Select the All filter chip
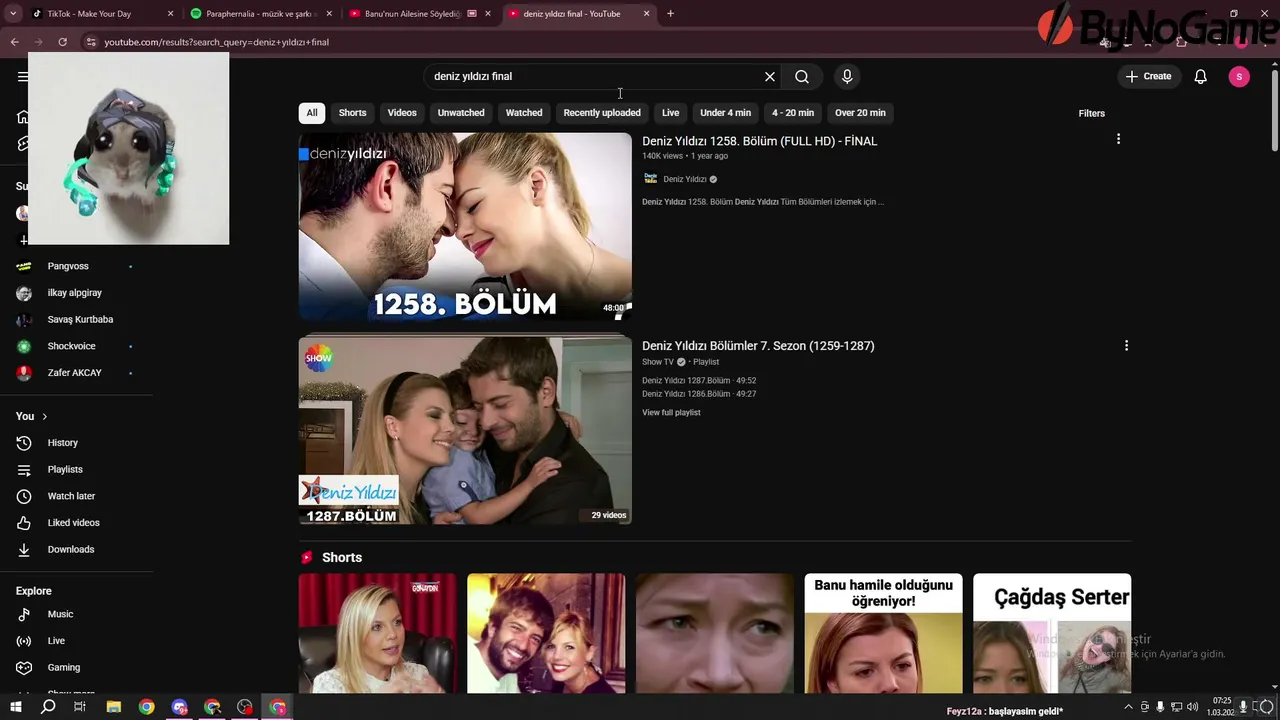This screenshot has width=1280, height=720. pos(312,113)
